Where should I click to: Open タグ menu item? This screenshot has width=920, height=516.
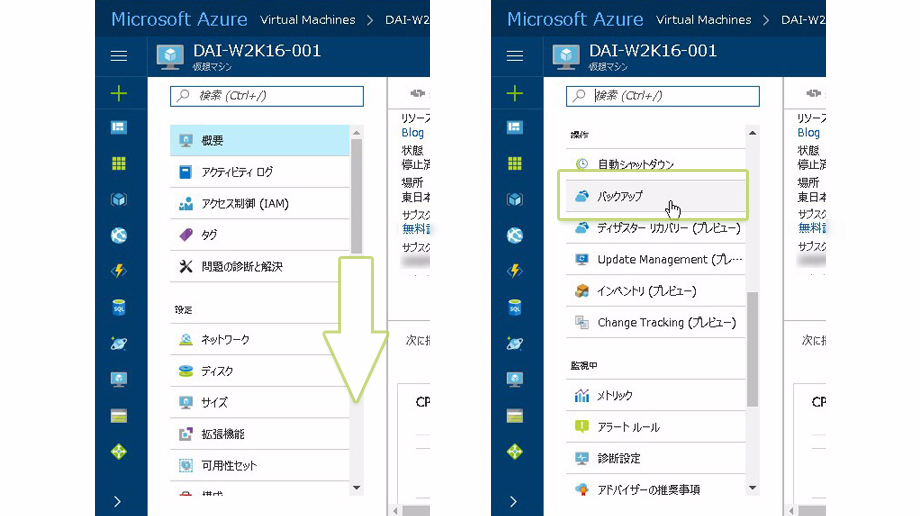(260, 235)
